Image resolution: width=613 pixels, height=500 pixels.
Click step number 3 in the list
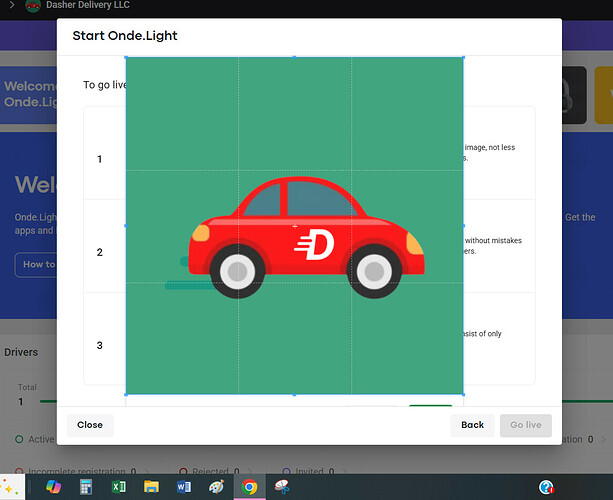click(100, 345)
